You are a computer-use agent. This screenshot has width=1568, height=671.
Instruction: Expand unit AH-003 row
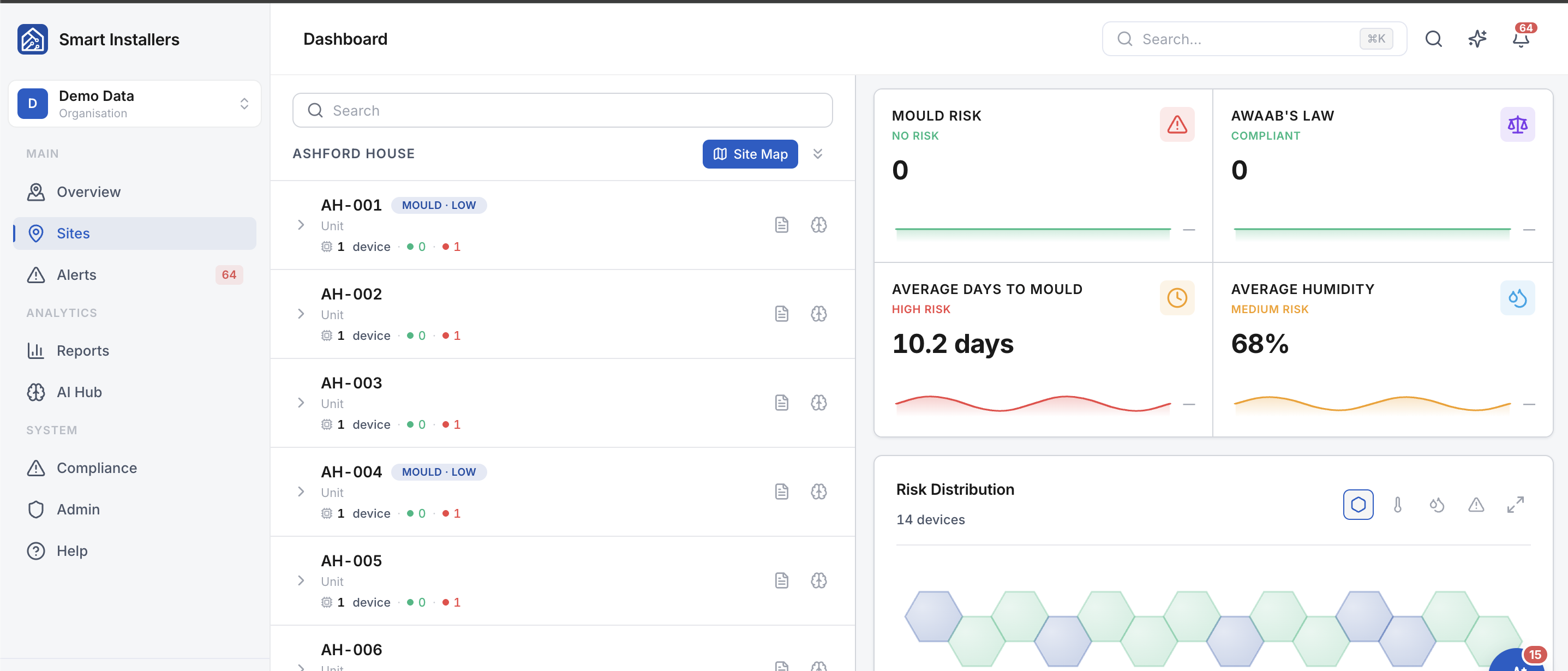(x=301, y=403)
